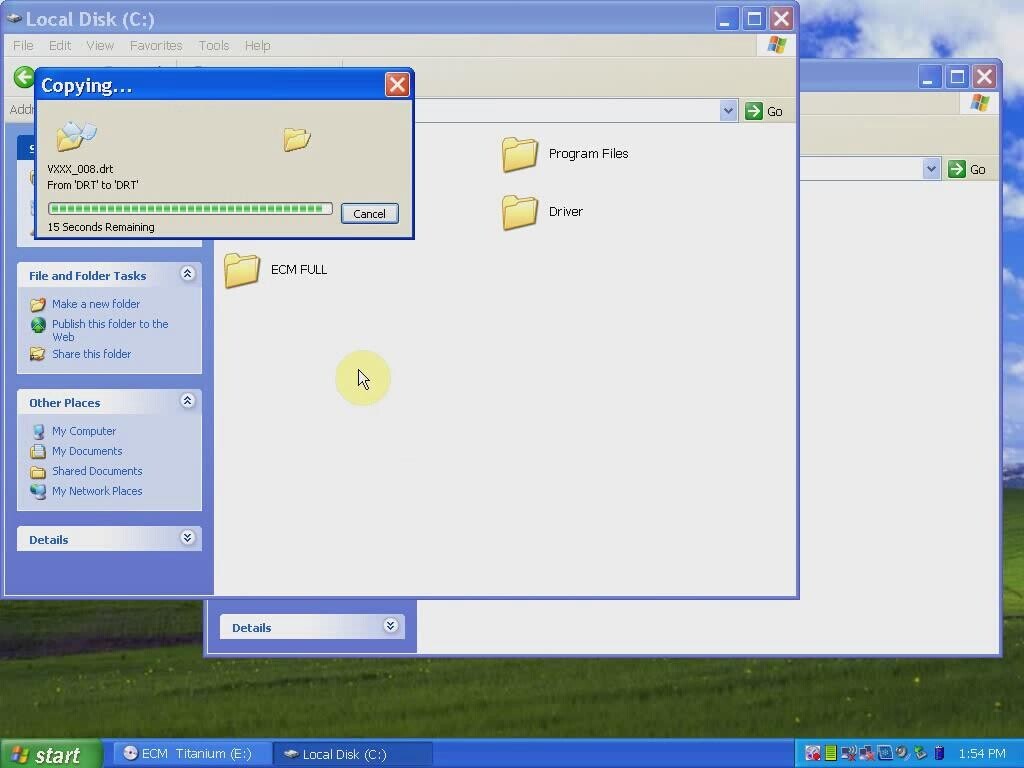The width and height of the screenshot is (1024, 768).
Task: Click the green Back arrow button
Action: 24,77
